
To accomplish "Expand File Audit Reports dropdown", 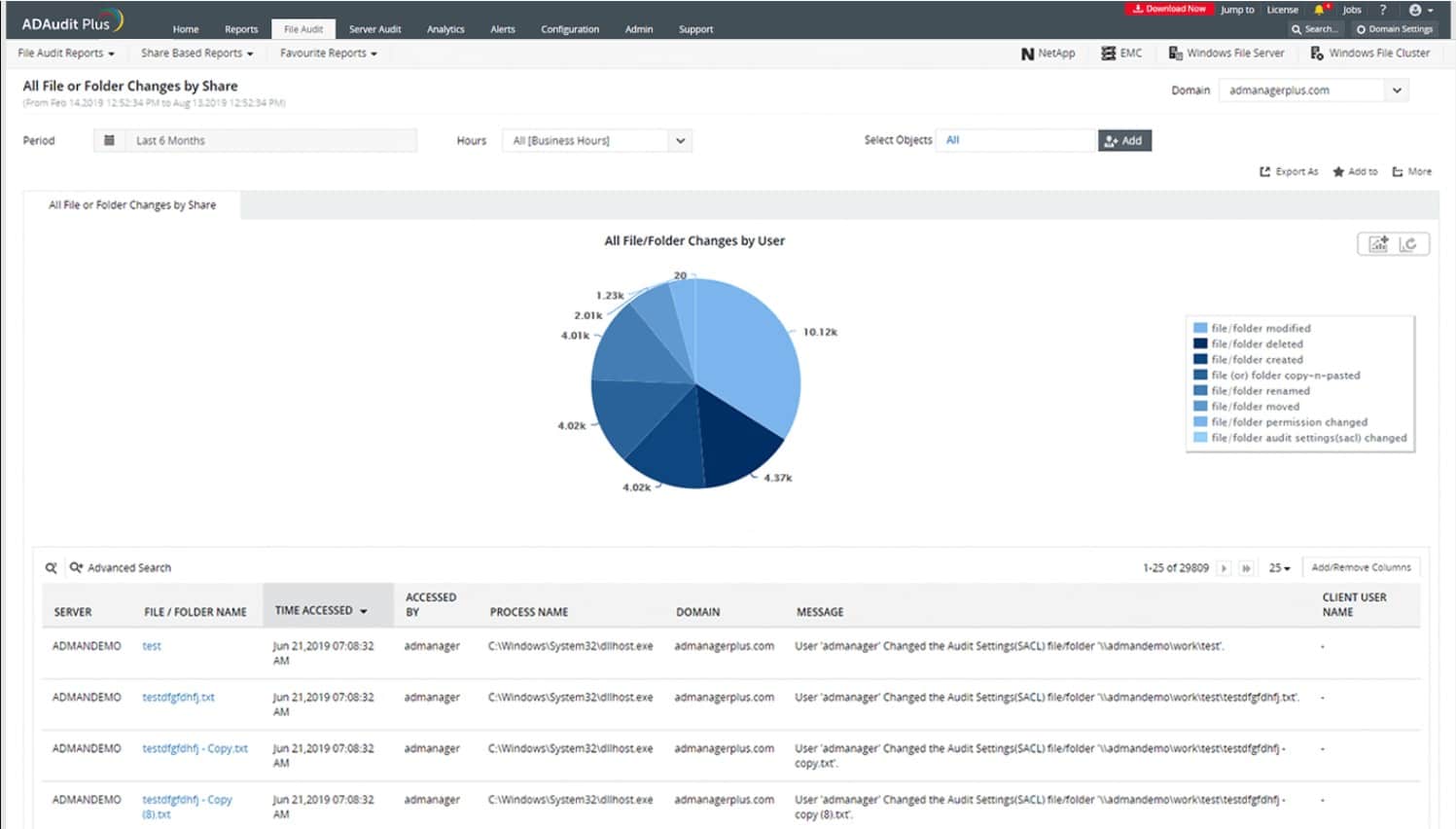I will click(66, 54).
